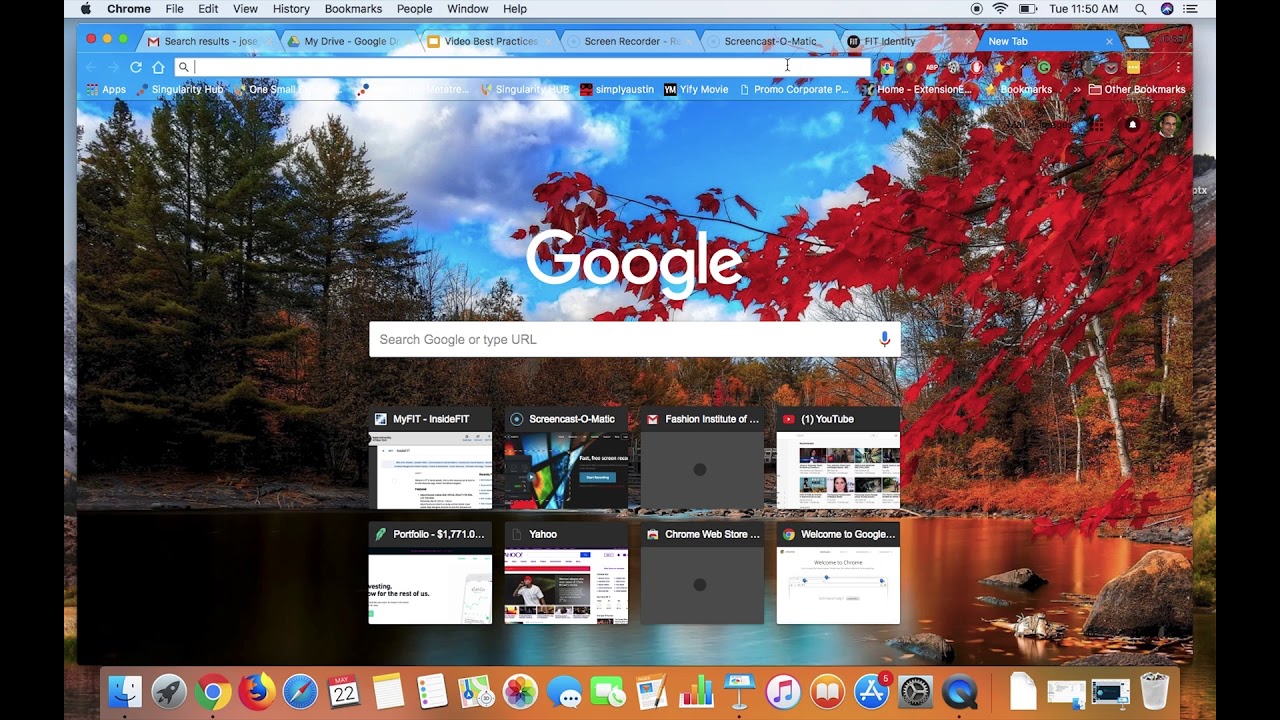This screenshot has width=1280, height=720.
Task: Open the film reel extension icon
Action: (953, 67)
